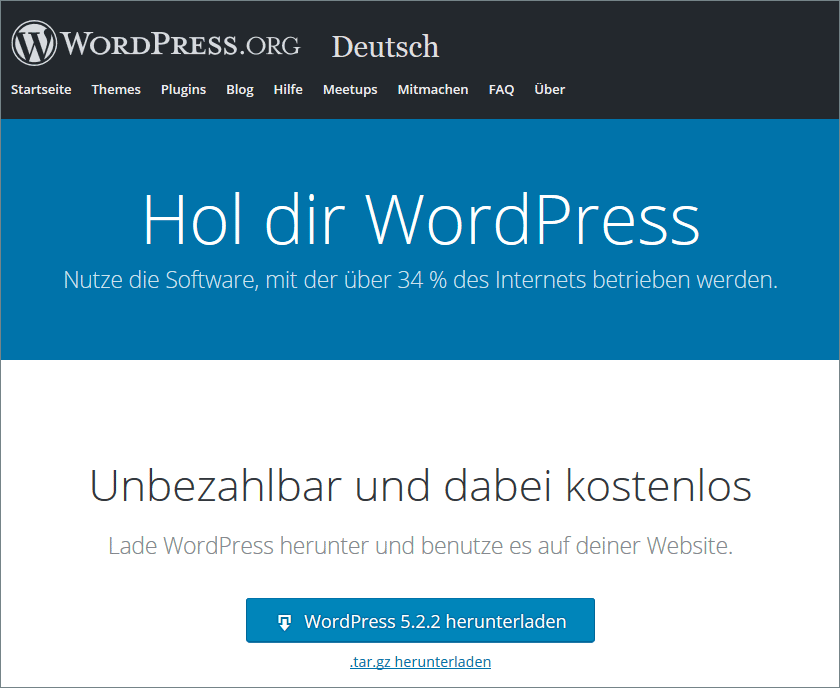Click the Deutsch site title
This screenshot has height=688, width=840.
[386, 47]
